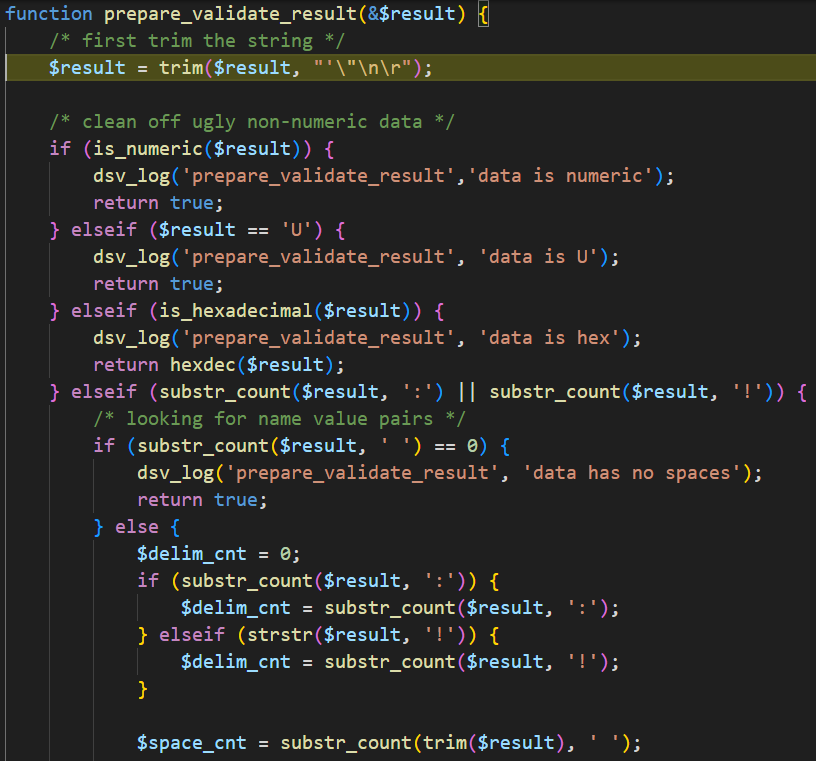Click the trim call on the highlighted line

point(181,68)
